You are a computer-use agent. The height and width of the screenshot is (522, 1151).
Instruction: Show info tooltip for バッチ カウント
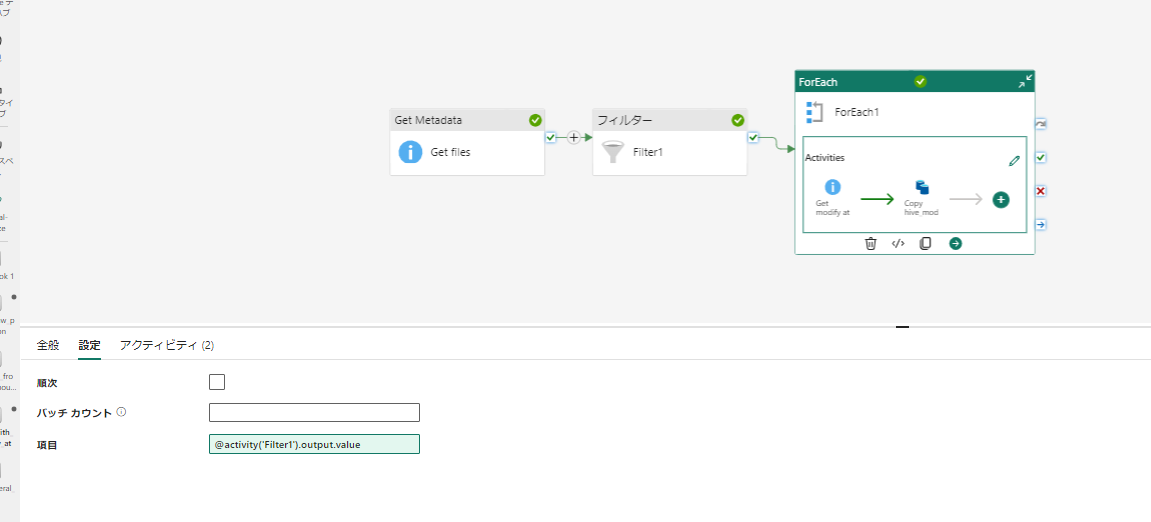[121, 413]
